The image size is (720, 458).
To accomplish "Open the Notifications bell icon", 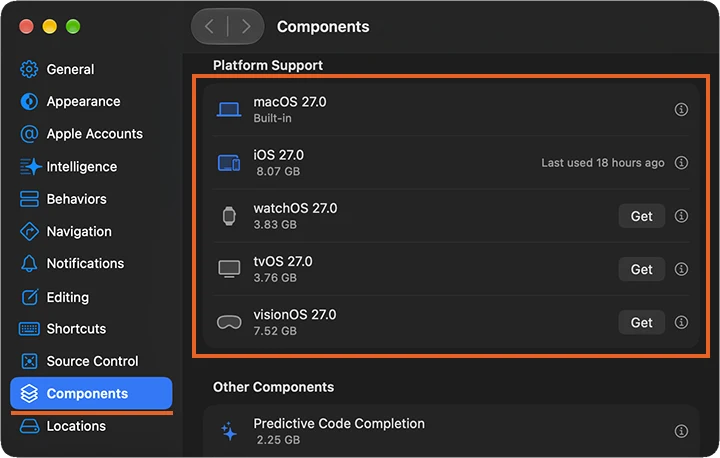I will click(29, 263).
